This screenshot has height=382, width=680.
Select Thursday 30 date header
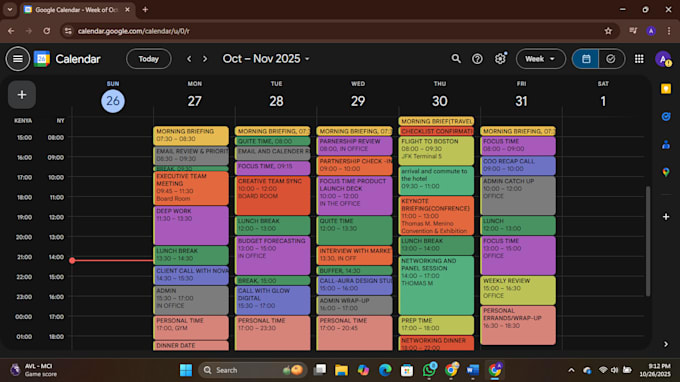point(439,101)
